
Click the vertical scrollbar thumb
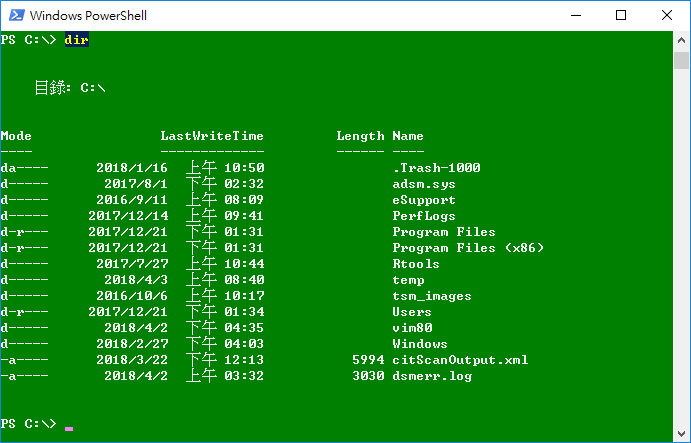point(681,60)
